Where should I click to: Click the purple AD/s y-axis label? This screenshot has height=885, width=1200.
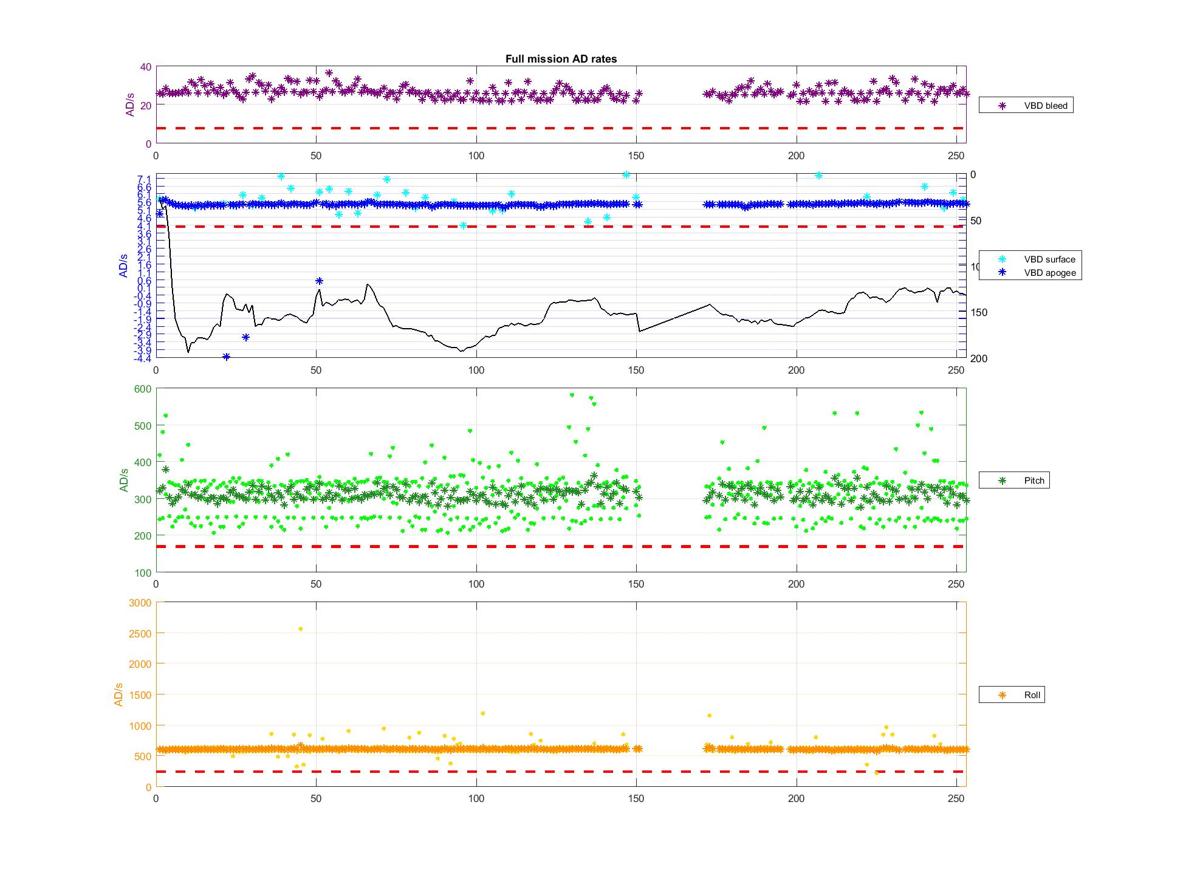130,105
